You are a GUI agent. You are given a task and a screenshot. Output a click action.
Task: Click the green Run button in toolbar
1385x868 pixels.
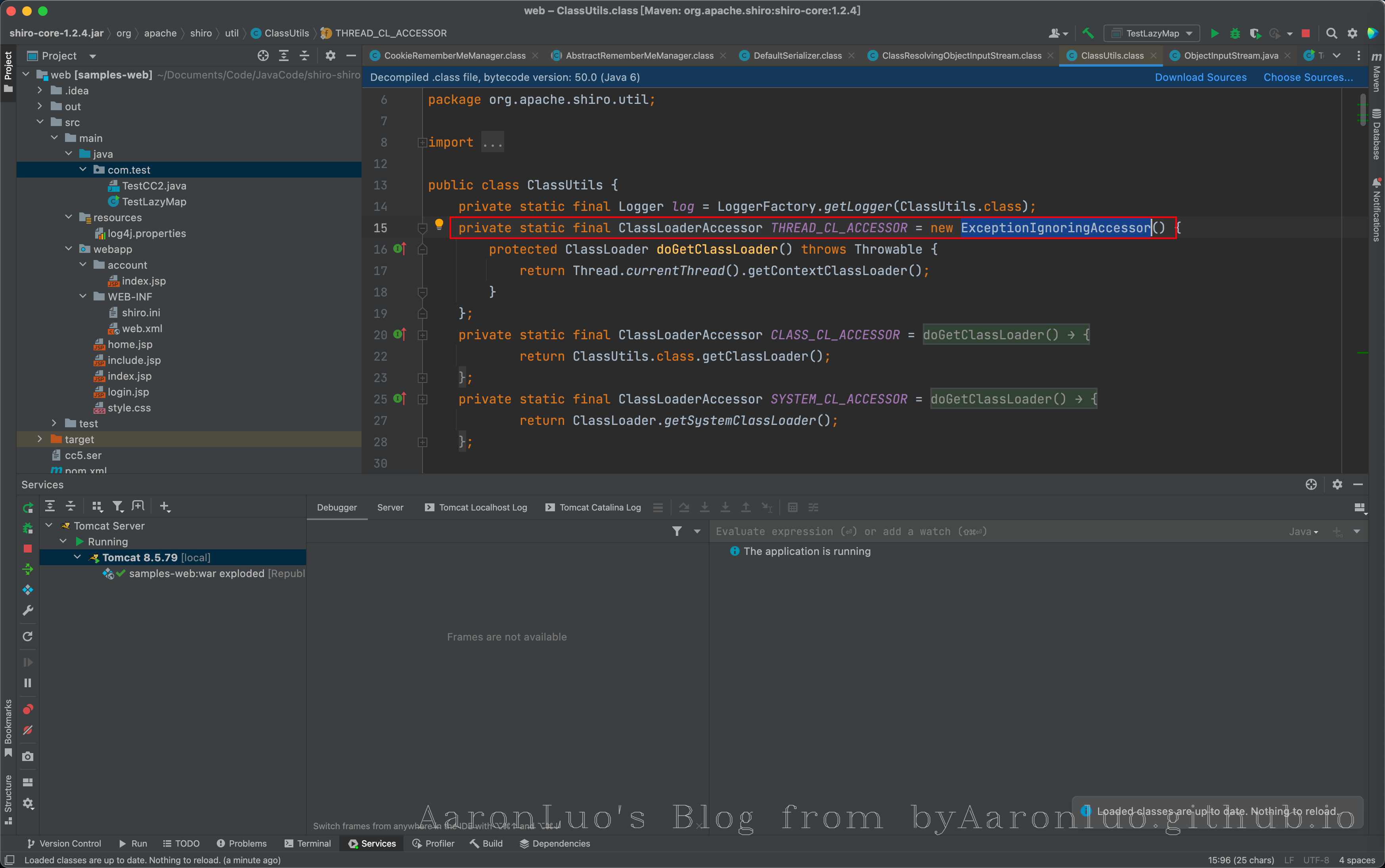pyautogui.click(x=1215, y=33)
